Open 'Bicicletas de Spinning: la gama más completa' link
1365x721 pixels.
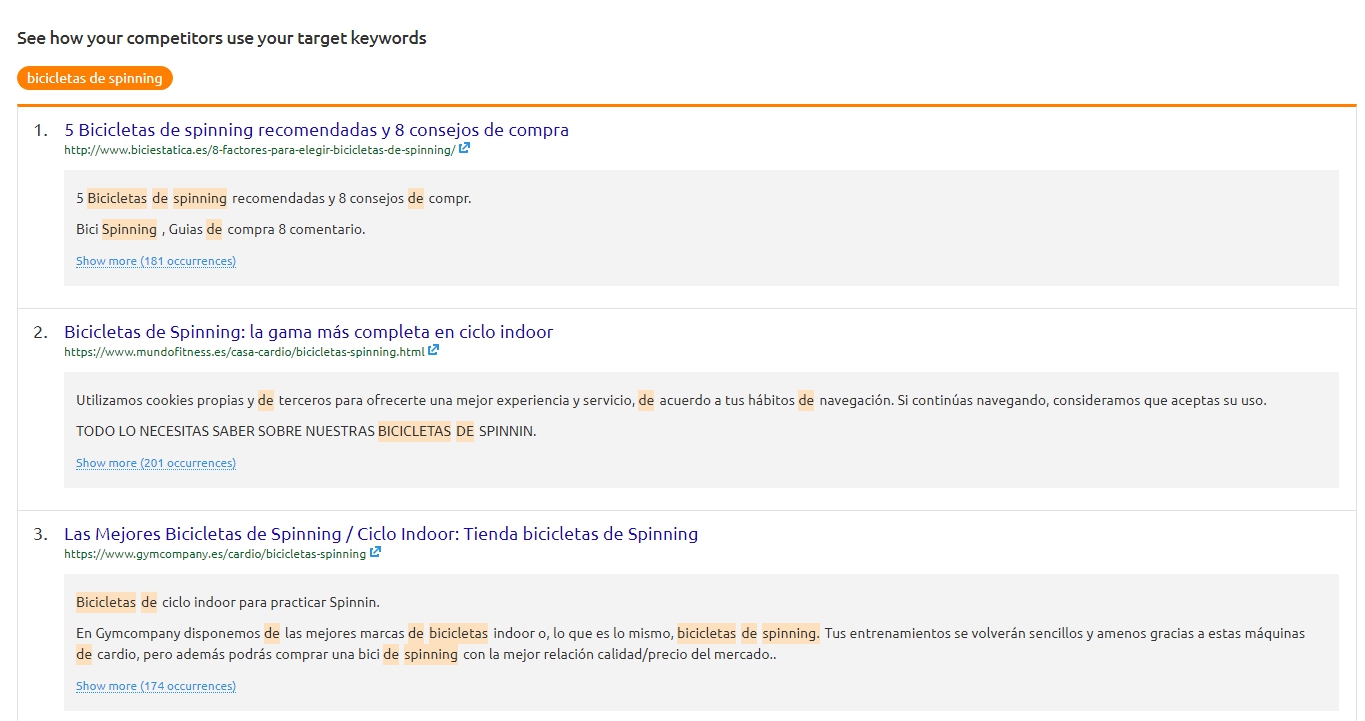[x=308, y=332]
